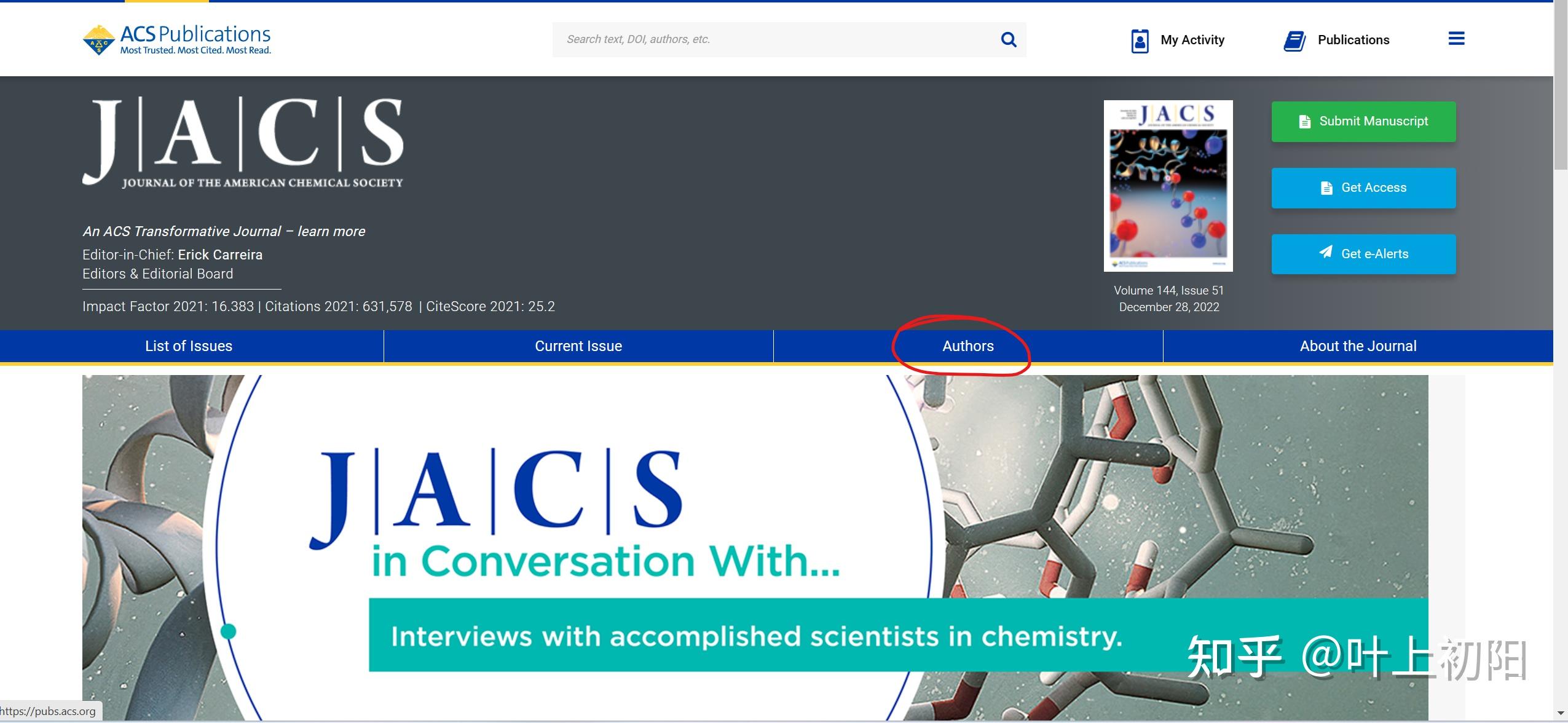
Task: Click the ACS Publications logo
Action: tap(176, 40)
